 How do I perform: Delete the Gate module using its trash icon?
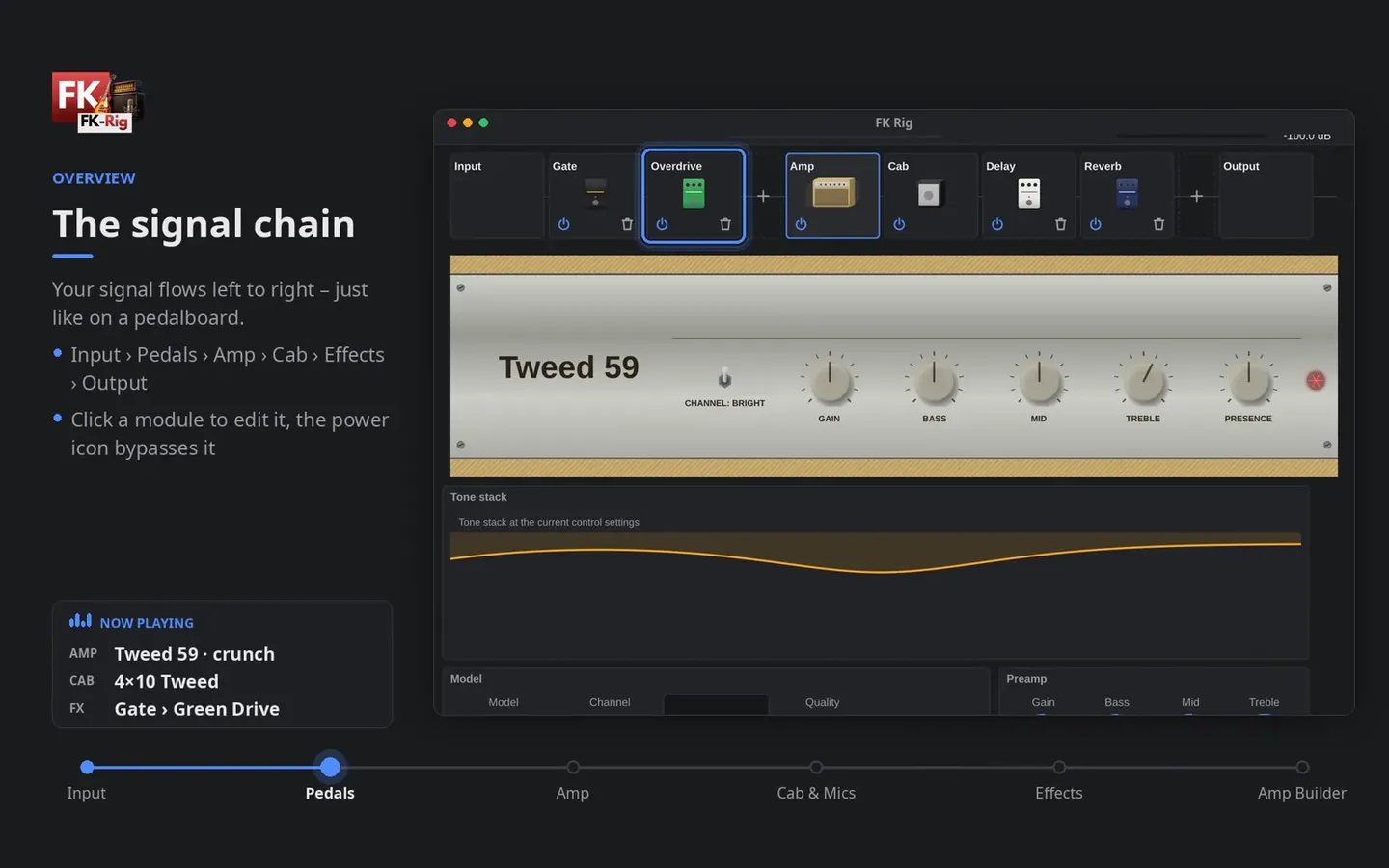(627, 224)
